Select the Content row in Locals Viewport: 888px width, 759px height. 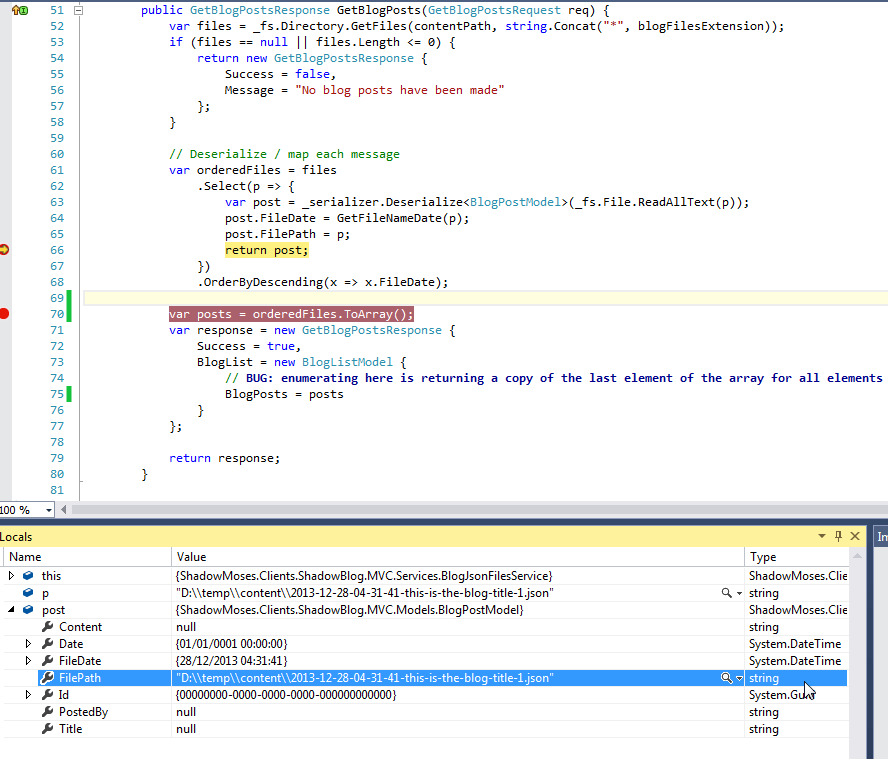pos(425,627)
